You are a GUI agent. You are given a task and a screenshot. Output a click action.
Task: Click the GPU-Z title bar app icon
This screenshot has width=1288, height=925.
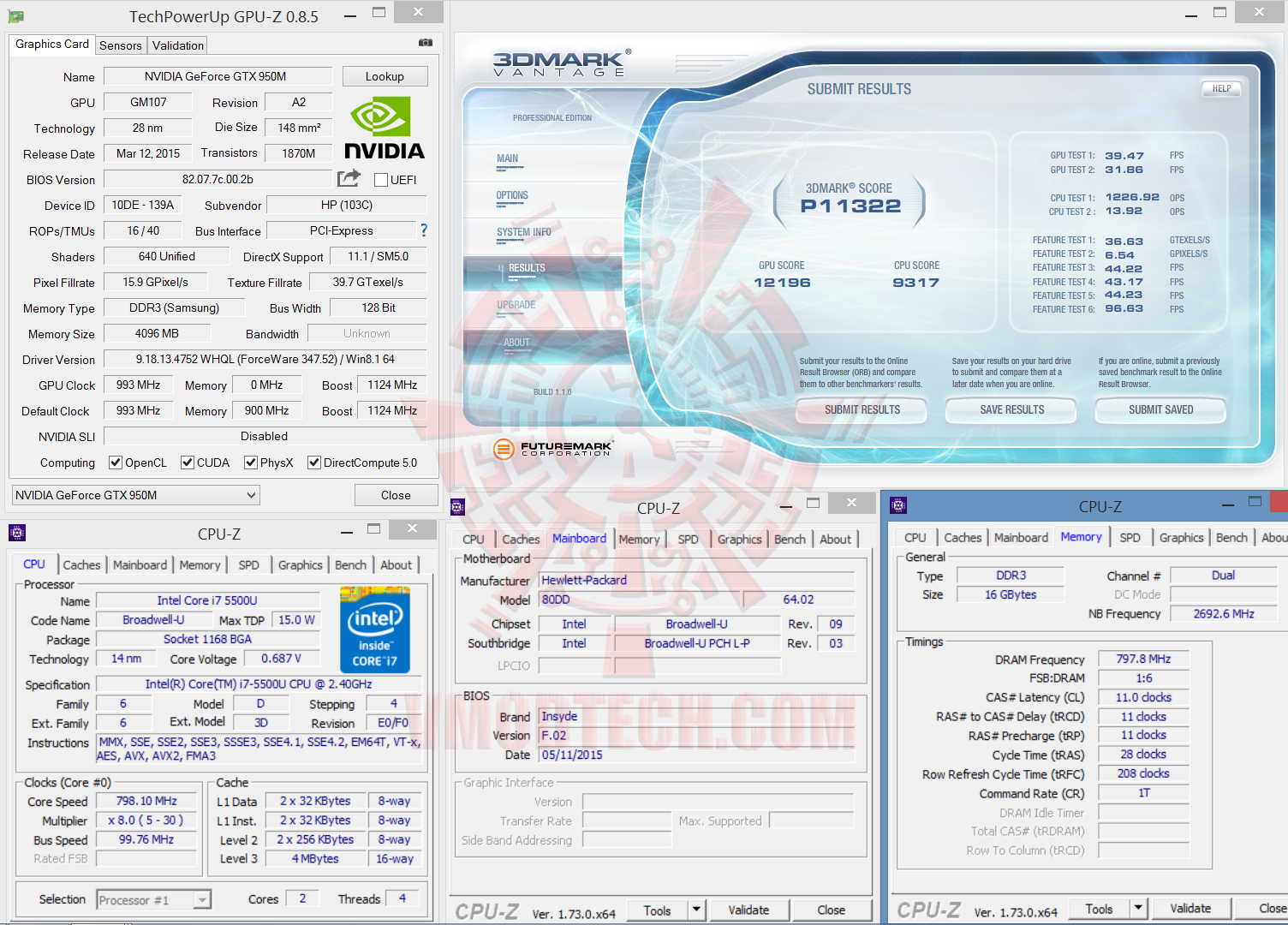(x=16, y=16)
